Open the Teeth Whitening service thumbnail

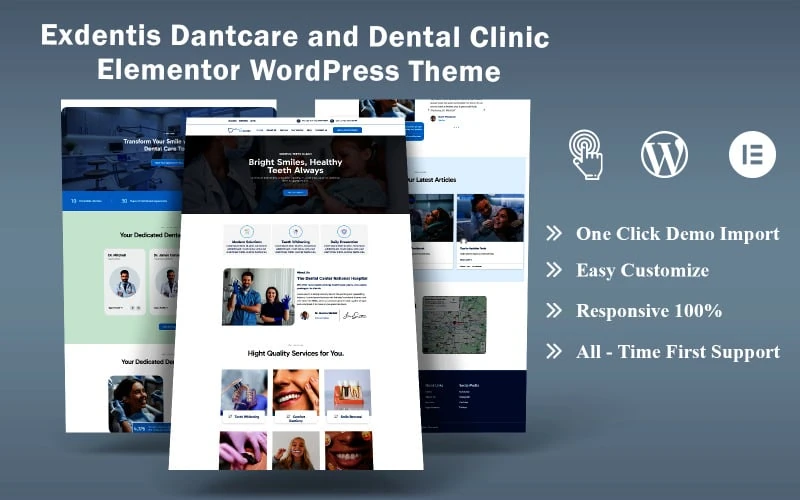tap(244, 392)
